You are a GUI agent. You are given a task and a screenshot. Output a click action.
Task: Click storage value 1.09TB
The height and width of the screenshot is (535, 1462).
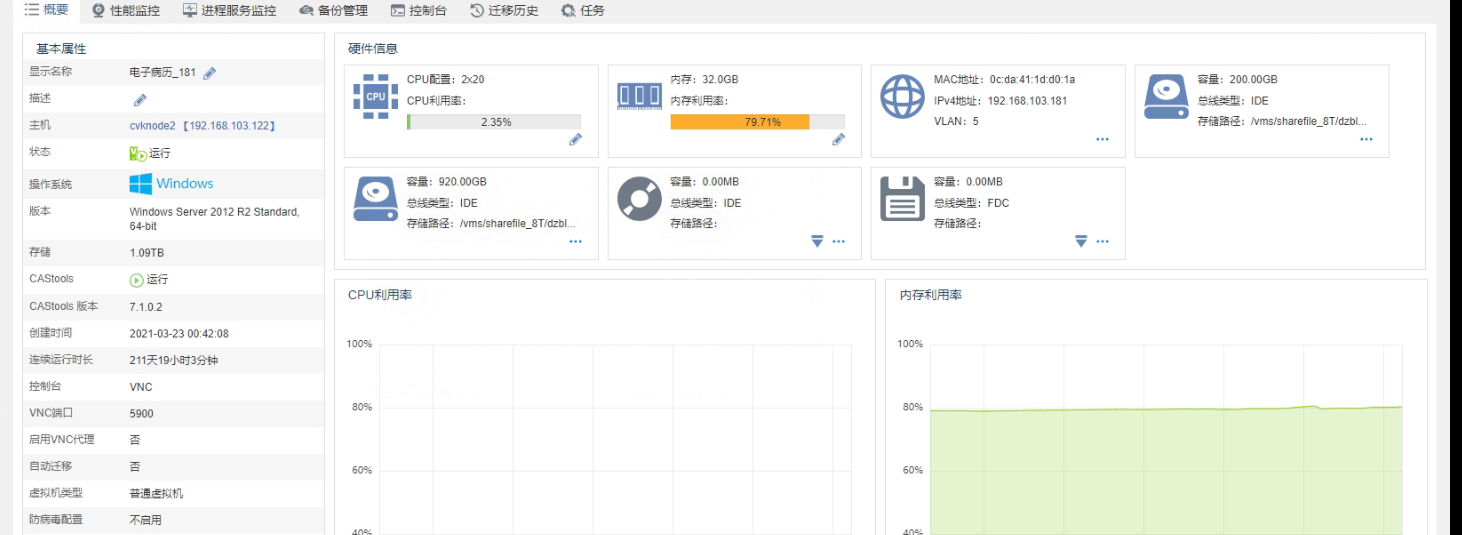click(147, 253)
